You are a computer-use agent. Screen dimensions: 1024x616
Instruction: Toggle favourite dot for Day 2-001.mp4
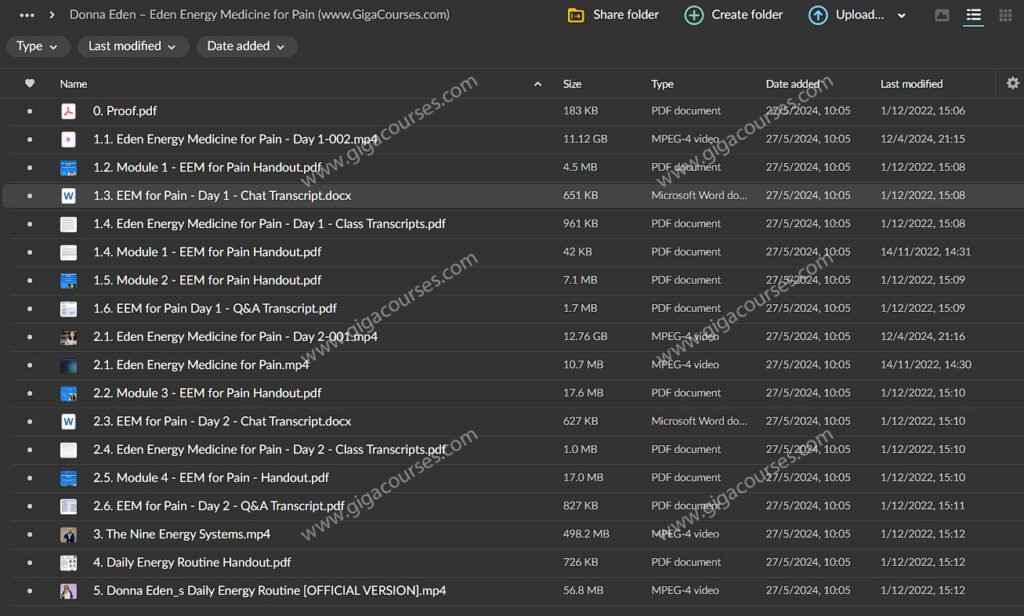pyautogui.click(x=29, y=337)
